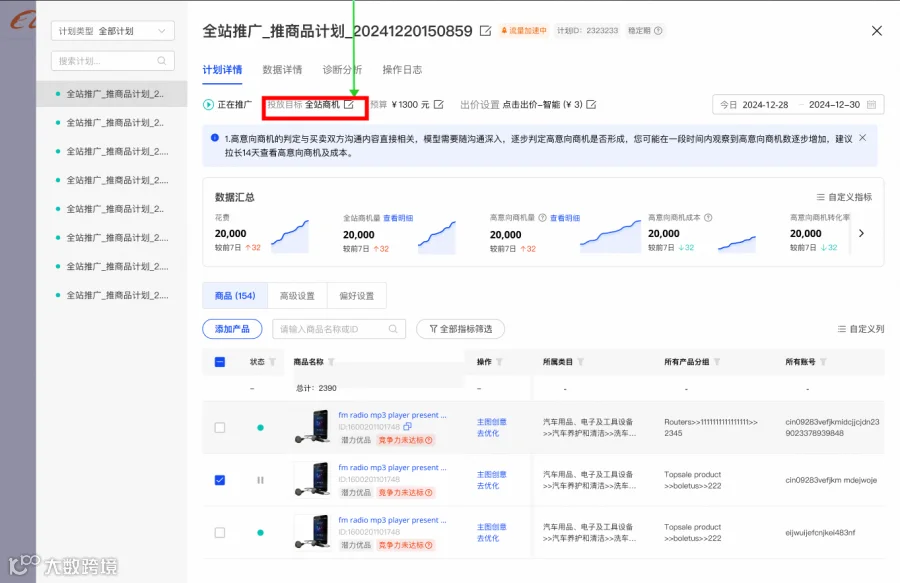Open the date range calendar icon
The height and width of the screenshot is (583, 900).
coord(871,104)
